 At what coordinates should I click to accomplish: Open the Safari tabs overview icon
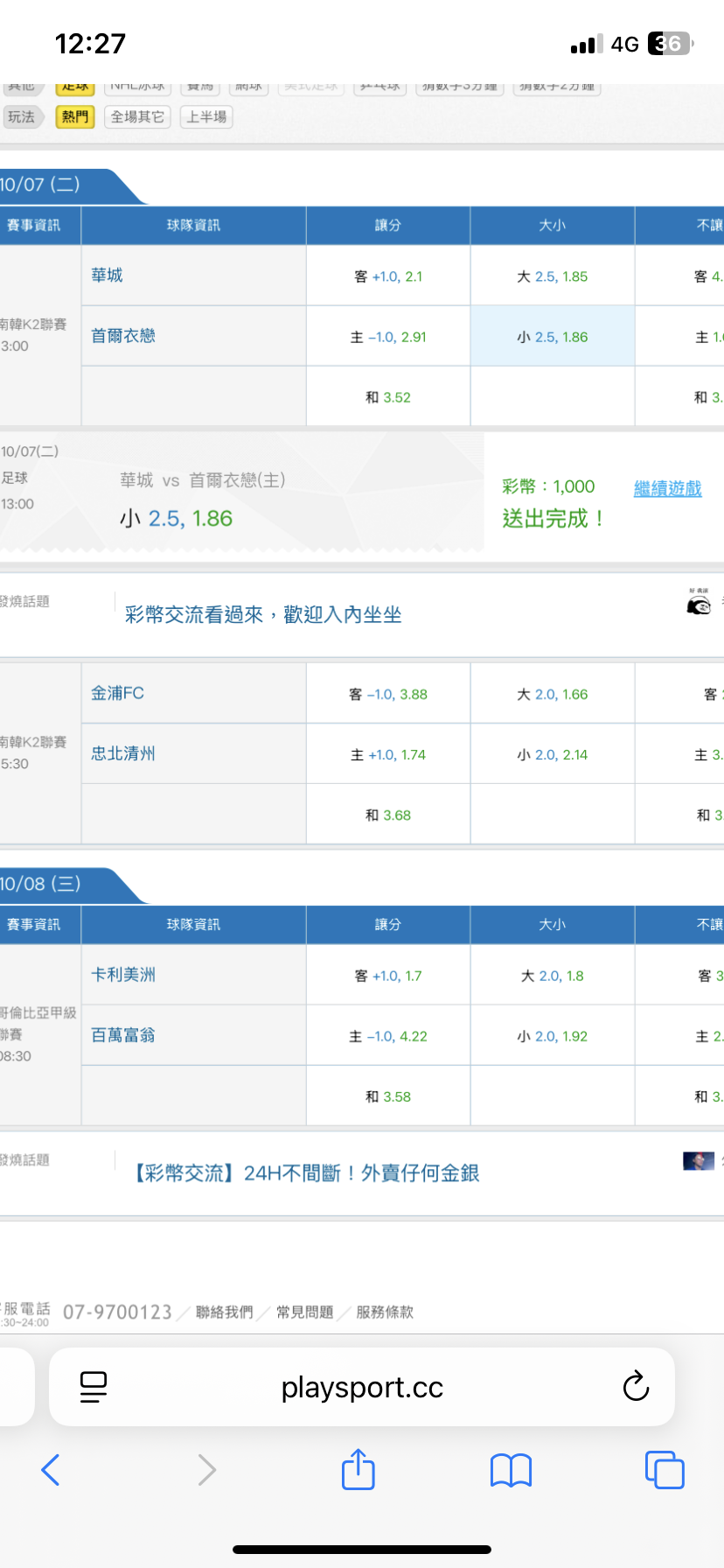664,1470
